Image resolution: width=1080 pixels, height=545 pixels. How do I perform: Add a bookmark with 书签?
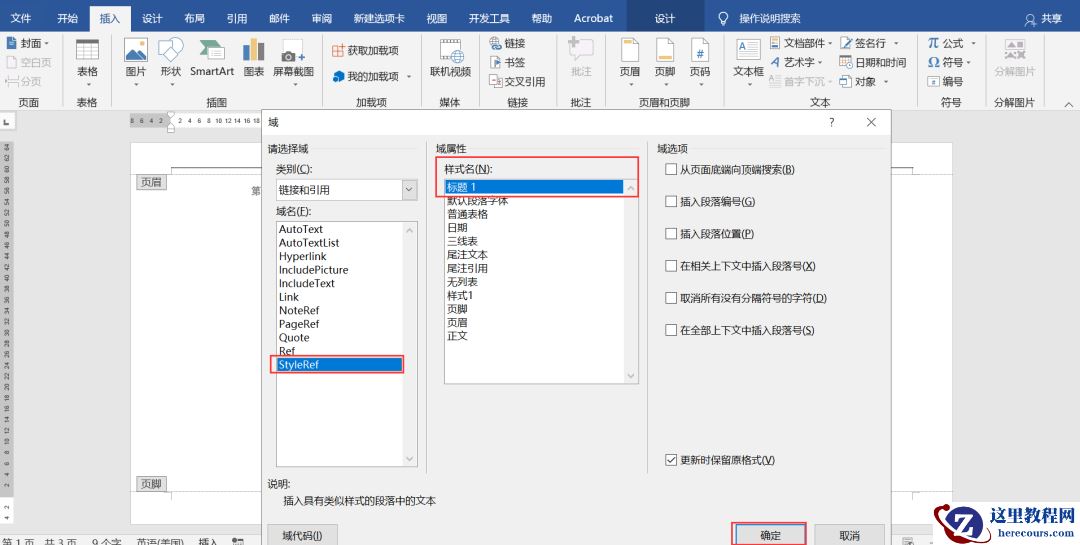[508, 63]
